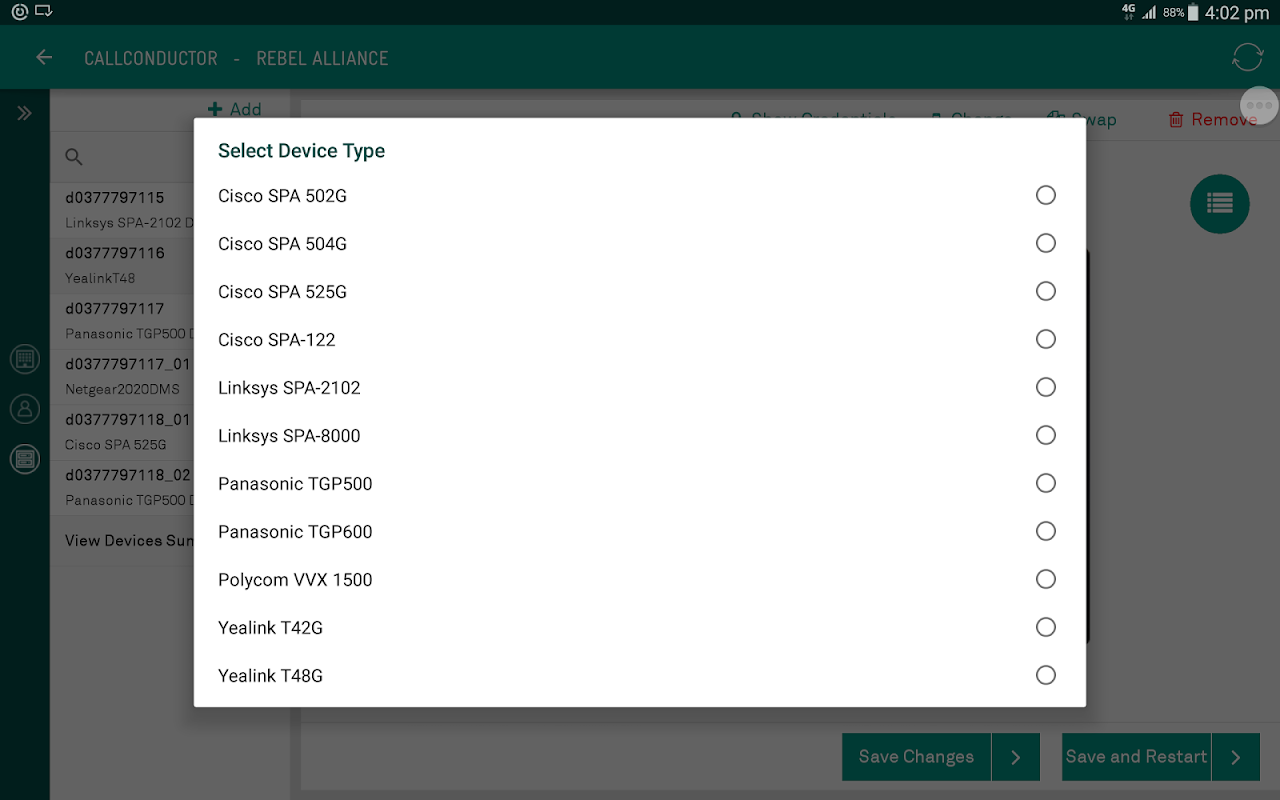Click the Swap button
This screenshot has height=800, width=1280.
click(1082, 120)
